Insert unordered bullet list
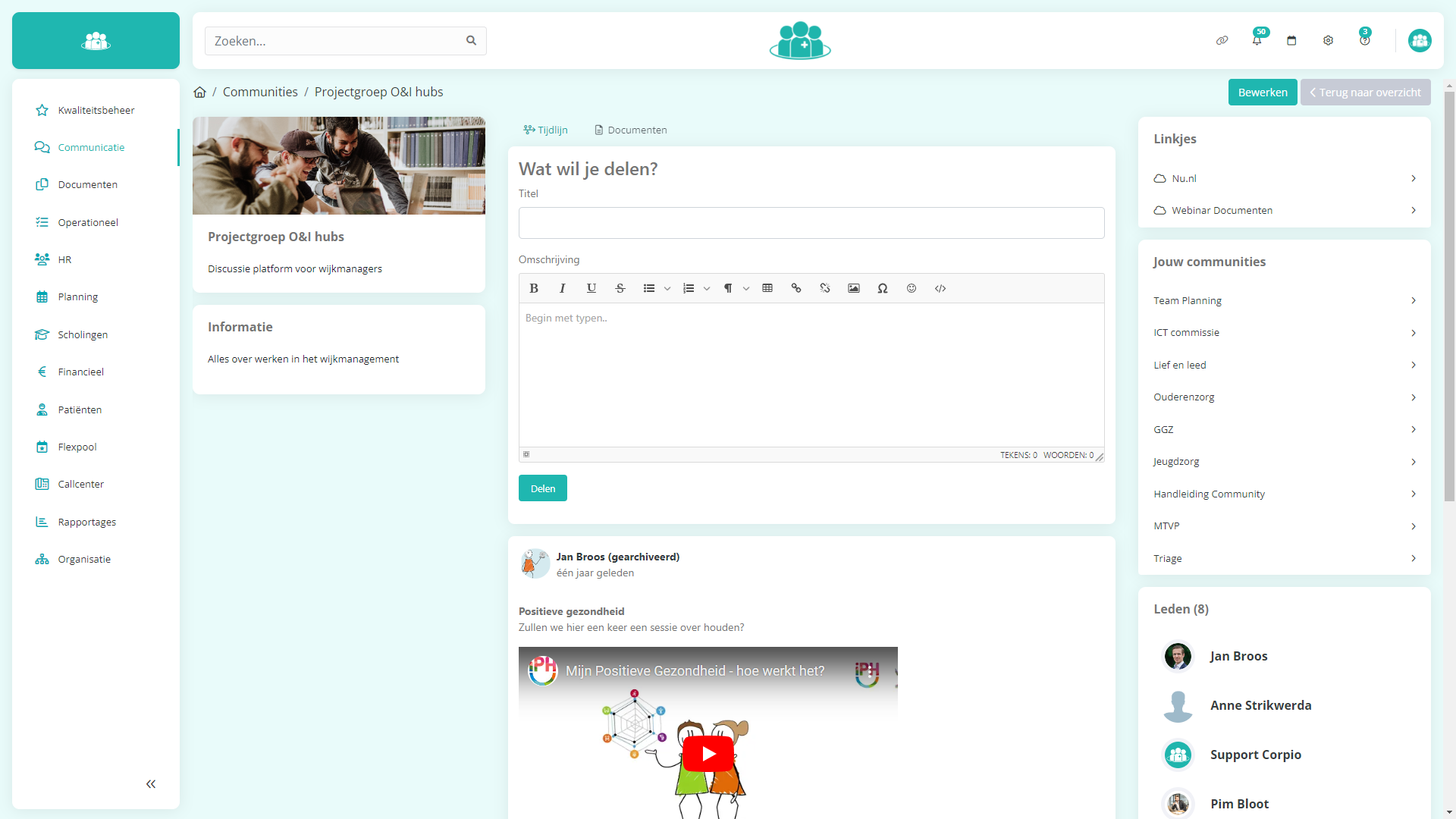Image resolution: width=1456 pixels, height=819 pixels. [649, 288]
